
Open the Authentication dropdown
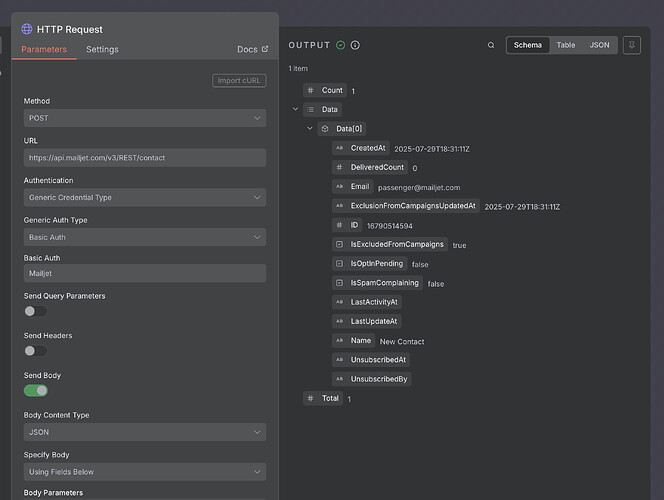pos(145,197)
